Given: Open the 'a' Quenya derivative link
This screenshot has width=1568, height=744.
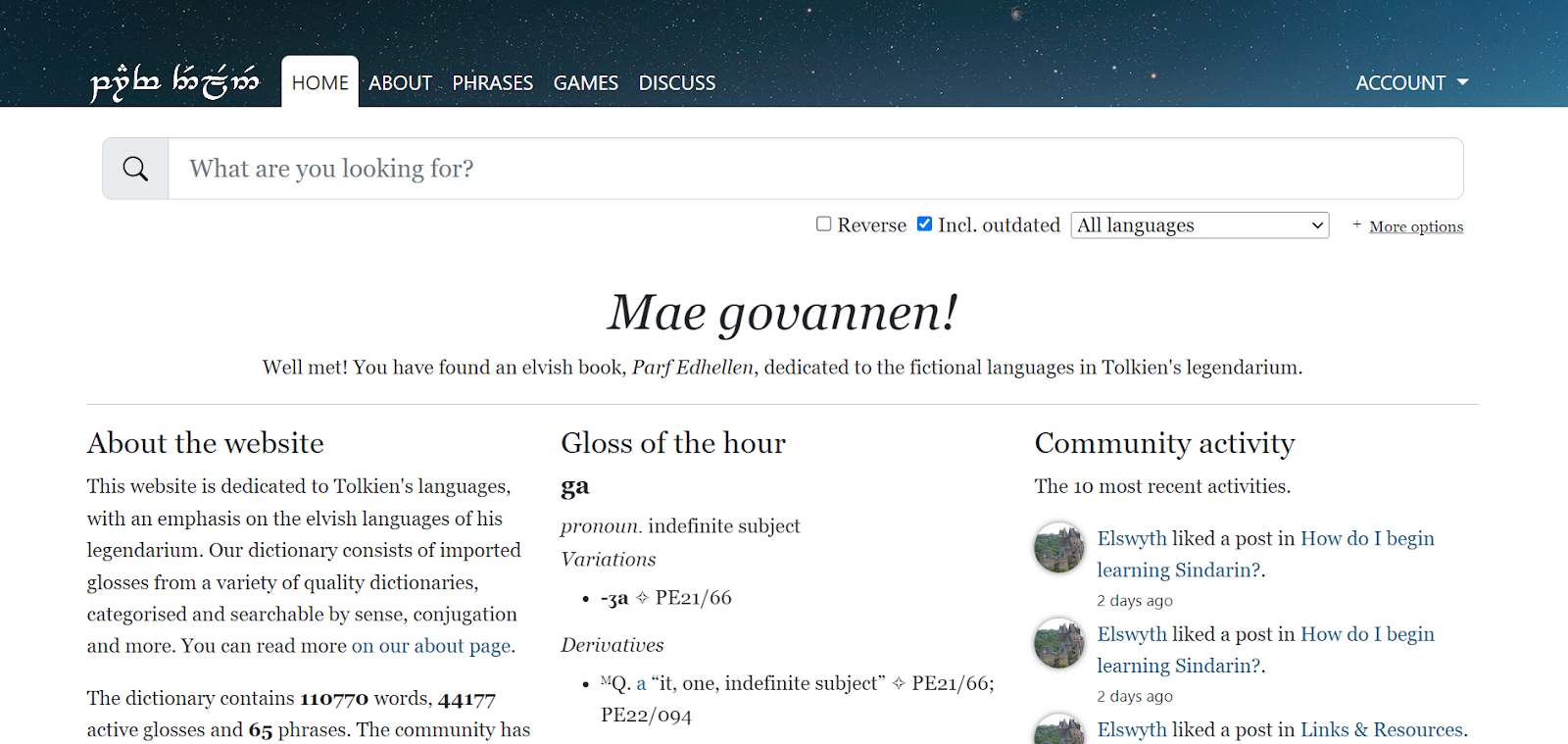Looking at the screenshot, I should point(641,683).
